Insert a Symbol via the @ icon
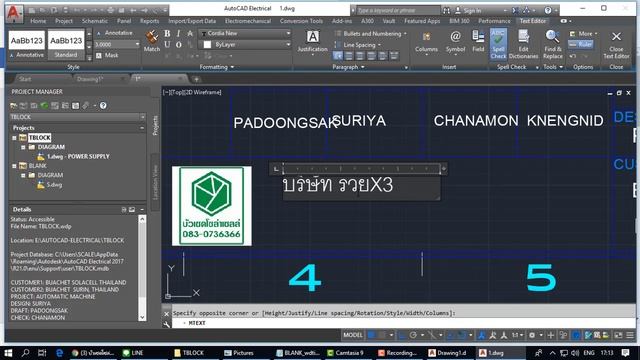This screenshot has height=360, width=640. [x=455, y=42]
